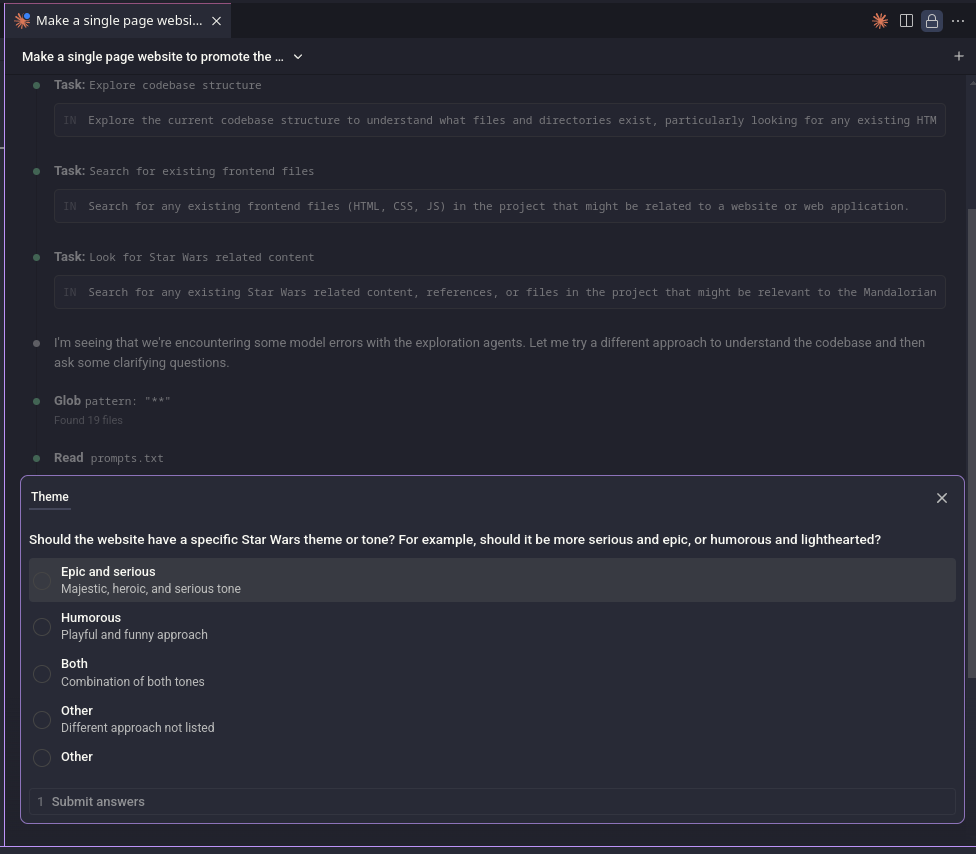Start a new thread with the plus icon

point(958,56)
